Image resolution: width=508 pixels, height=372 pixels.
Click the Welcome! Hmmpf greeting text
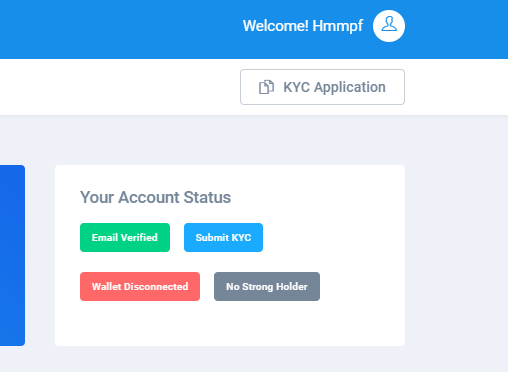[x=303, y=26]
